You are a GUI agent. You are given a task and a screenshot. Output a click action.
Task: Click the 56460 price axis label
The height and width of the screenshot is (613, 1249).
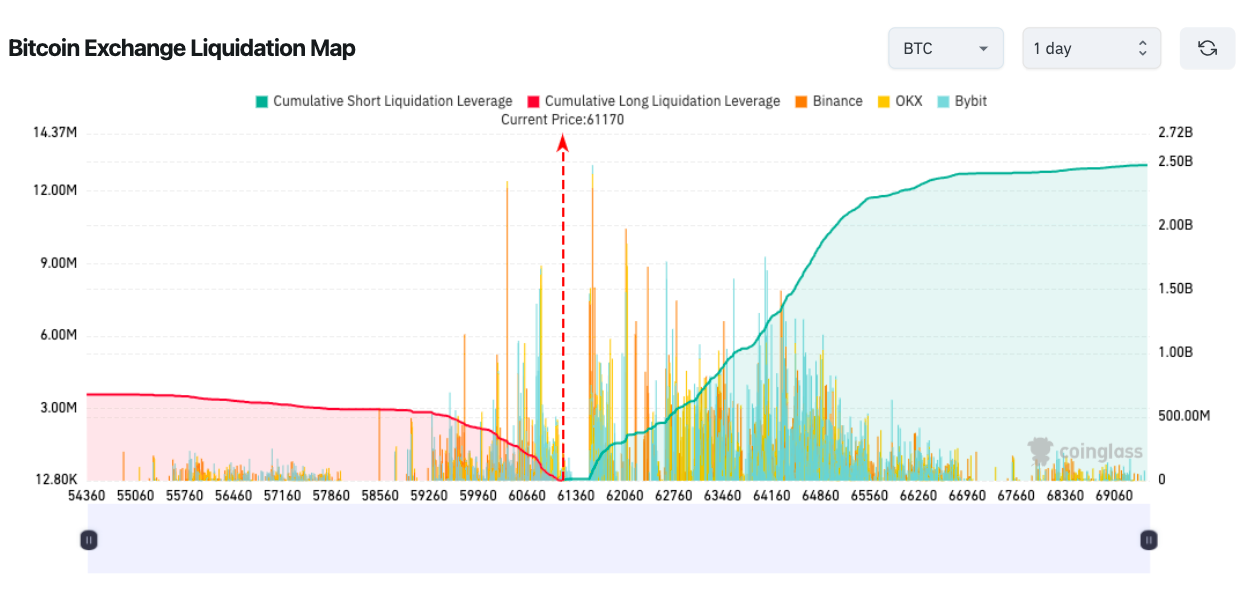233,496
